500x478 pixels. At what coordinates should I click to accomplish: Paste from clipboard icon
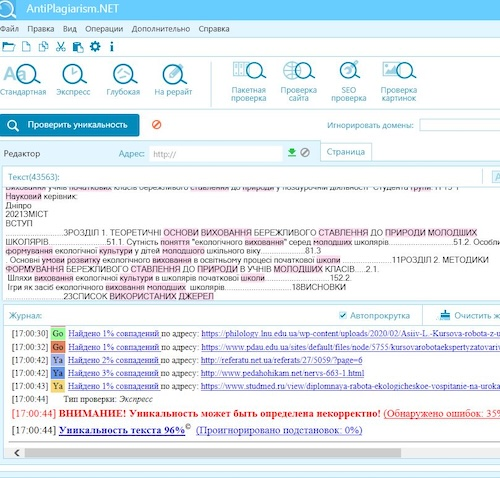tap(78, 47)
